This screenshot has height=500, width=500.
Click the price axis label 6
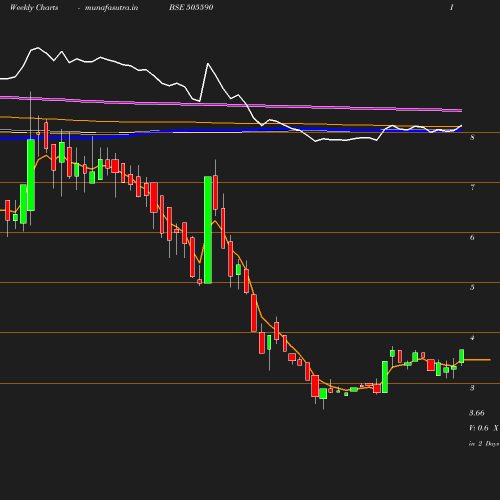tap(472, 237)
